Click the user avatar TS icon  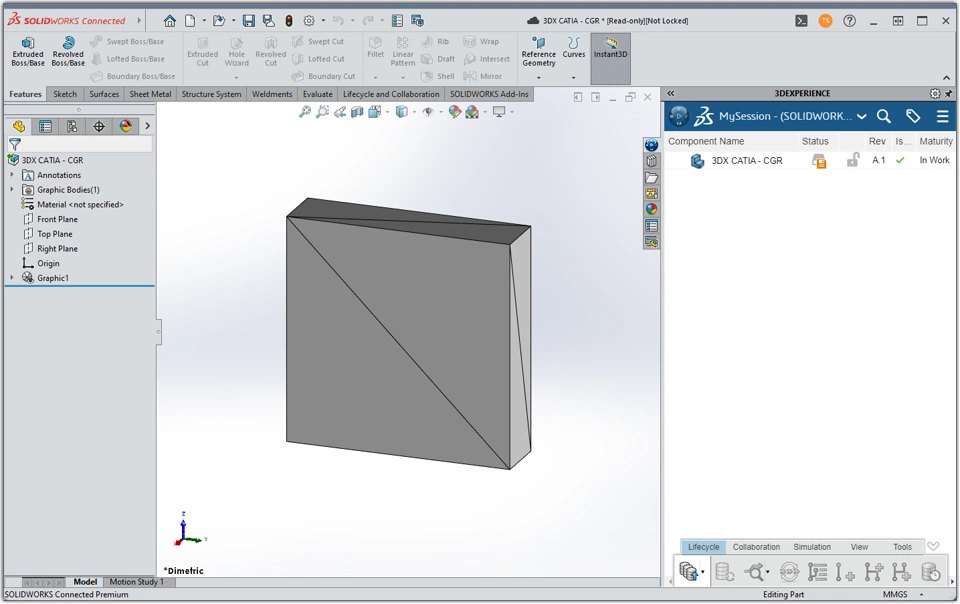coord(825,21)
